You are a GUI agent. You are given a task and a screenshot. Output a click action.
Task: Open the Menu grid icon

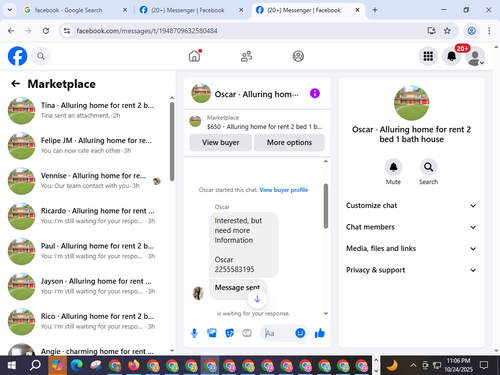428,56
